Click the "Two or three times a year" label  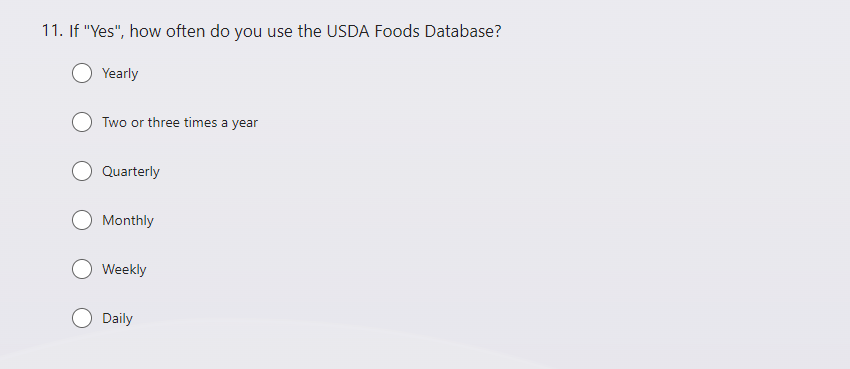(180, 122)
